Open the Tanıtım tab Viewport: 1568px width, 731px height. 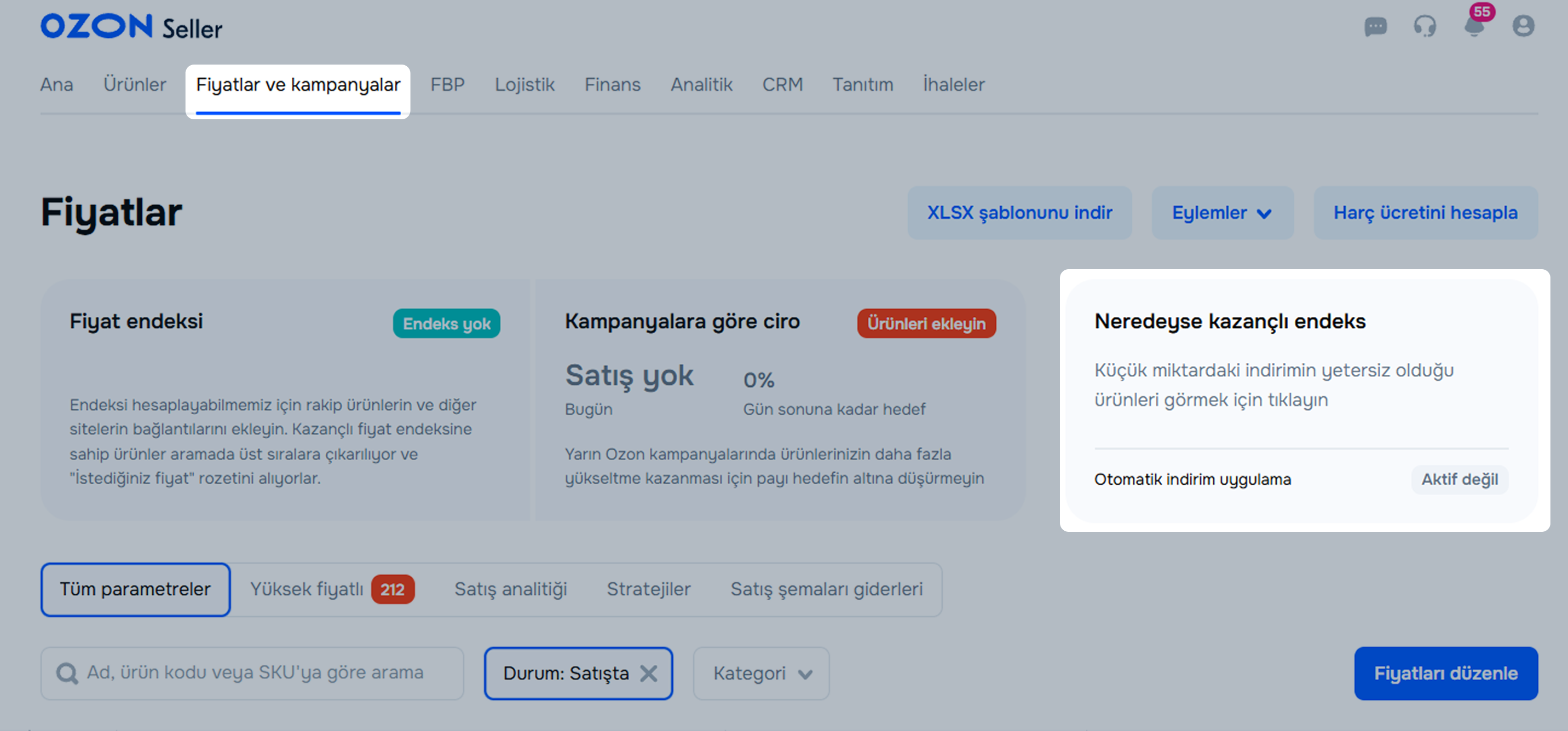pos(862,84)
